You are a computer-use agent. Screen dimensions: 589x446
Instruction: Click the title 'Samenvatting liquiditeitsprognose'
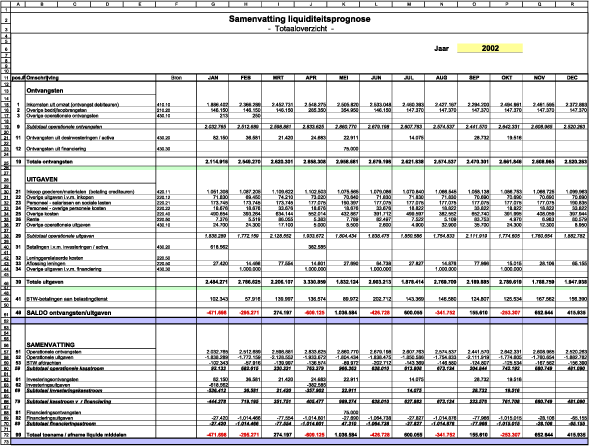299,19
